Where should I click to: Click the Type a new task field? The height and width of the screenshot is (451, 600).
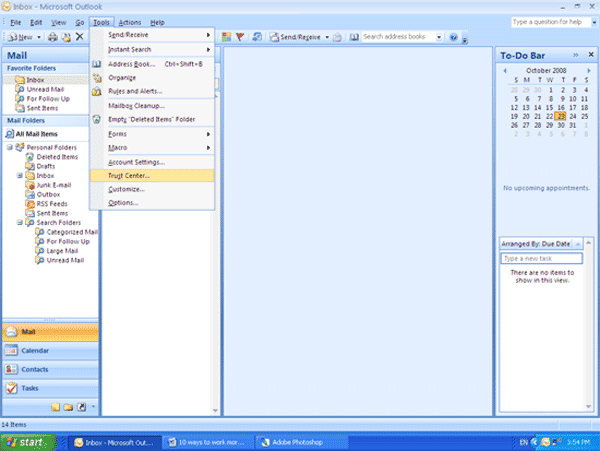pyautogui.click(x=541, y=259)
